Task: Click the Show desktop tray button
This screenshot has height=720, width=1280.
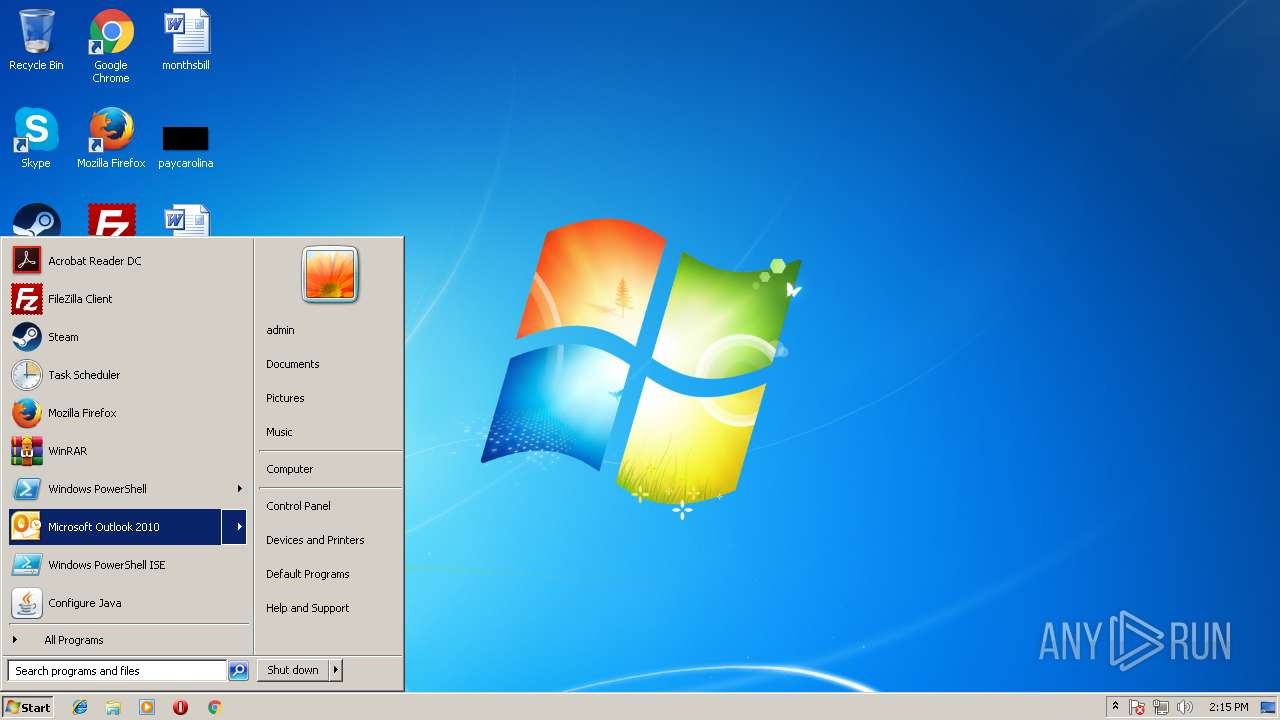Action: (1268, 707)
